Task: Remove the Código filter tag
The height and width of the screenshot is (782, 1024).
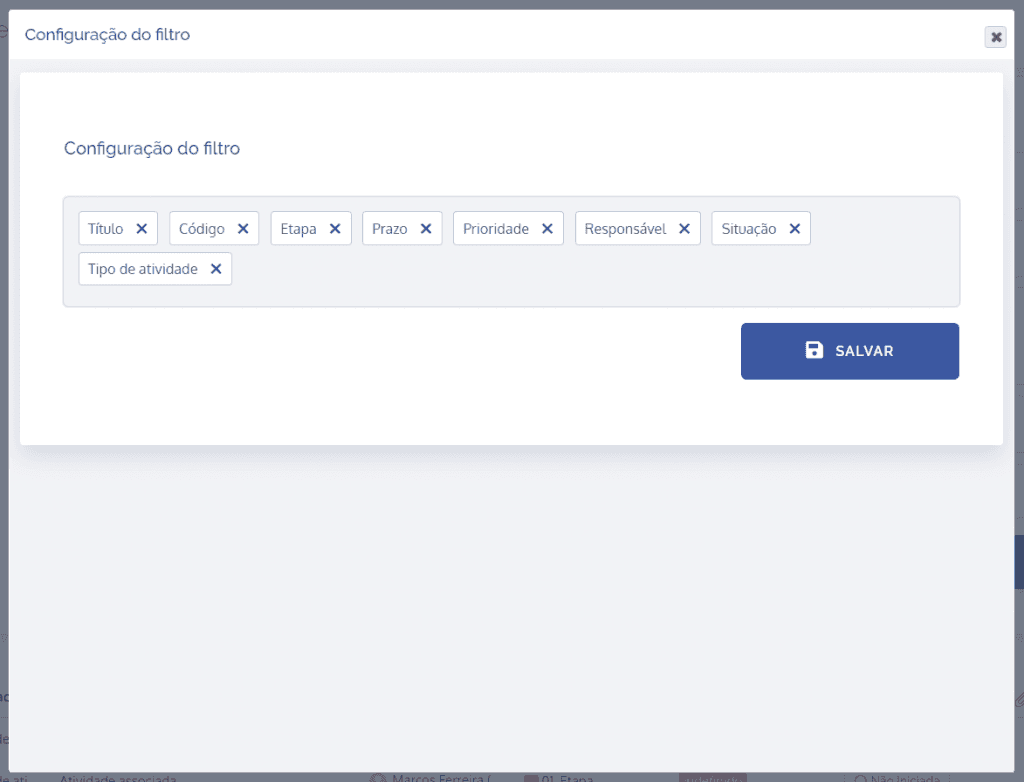Action: (243, 229)
